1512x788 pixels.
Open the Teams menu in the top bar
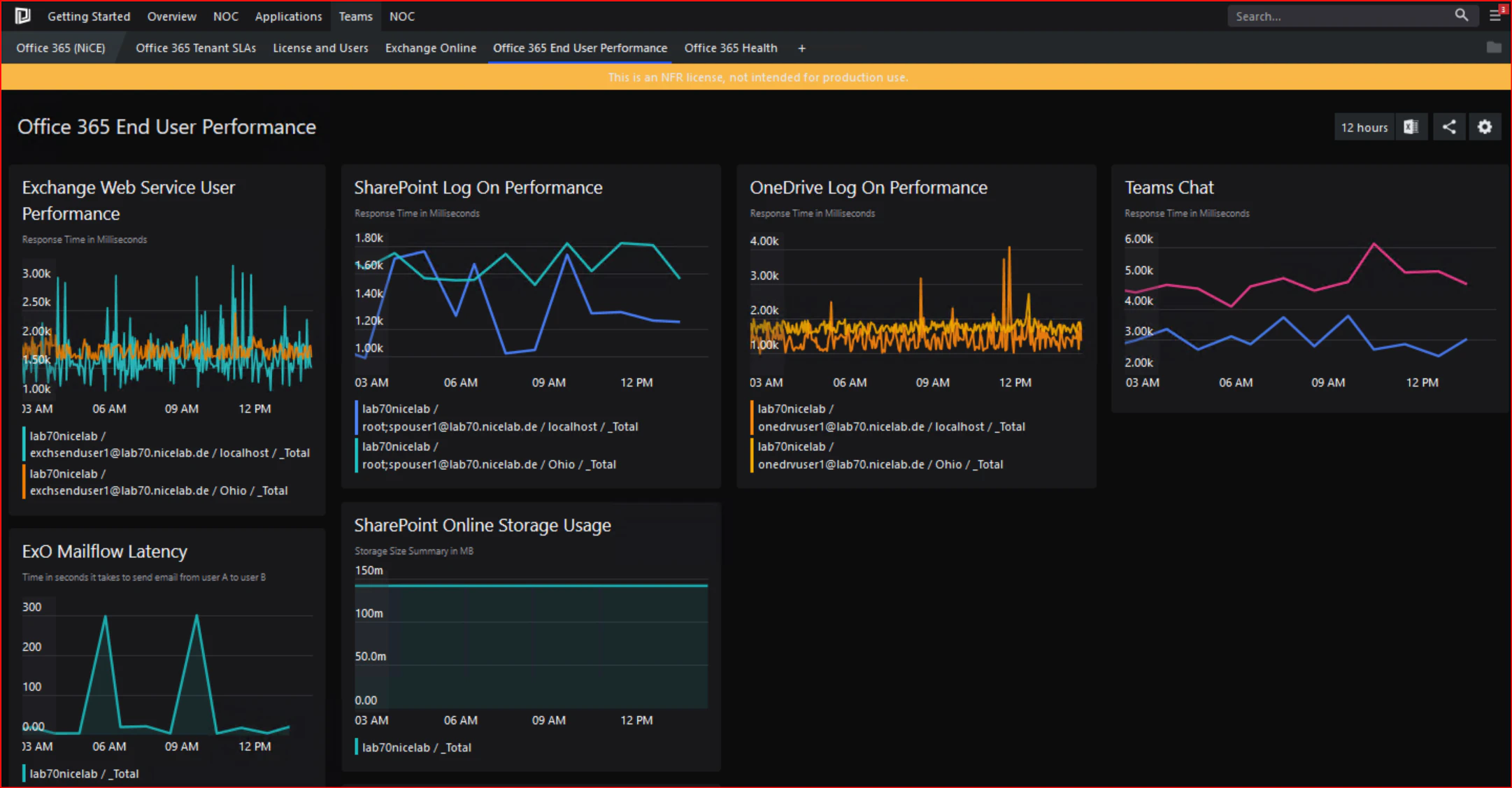(355, 16)
